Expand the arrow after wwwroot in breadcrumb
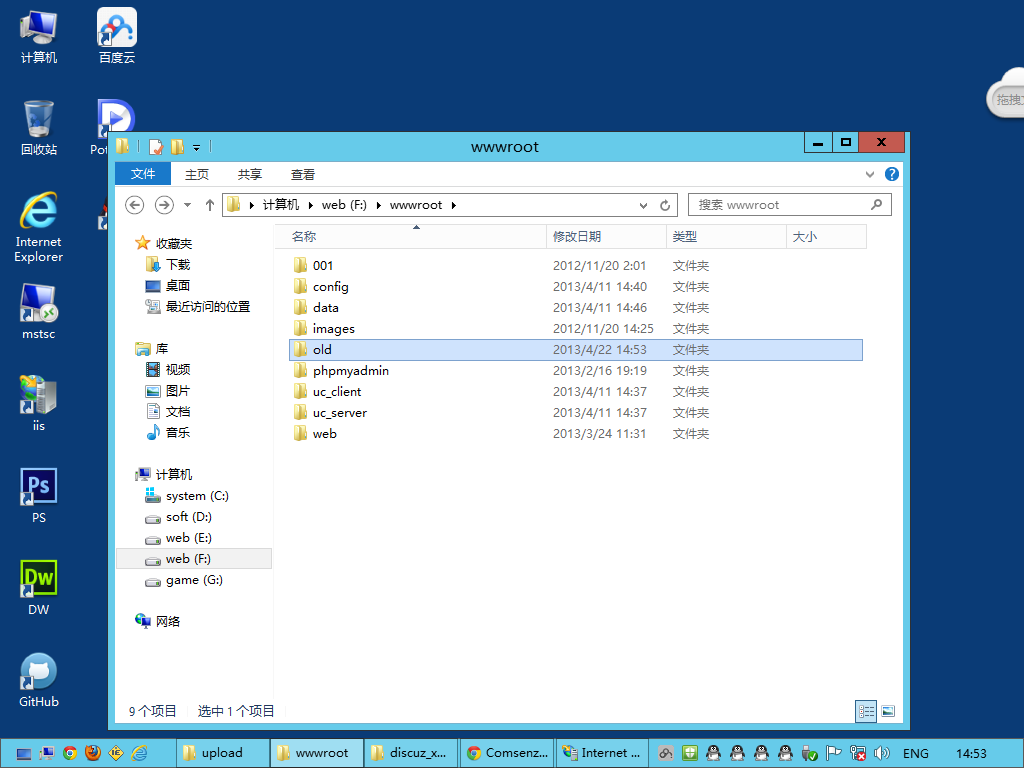 454,205
